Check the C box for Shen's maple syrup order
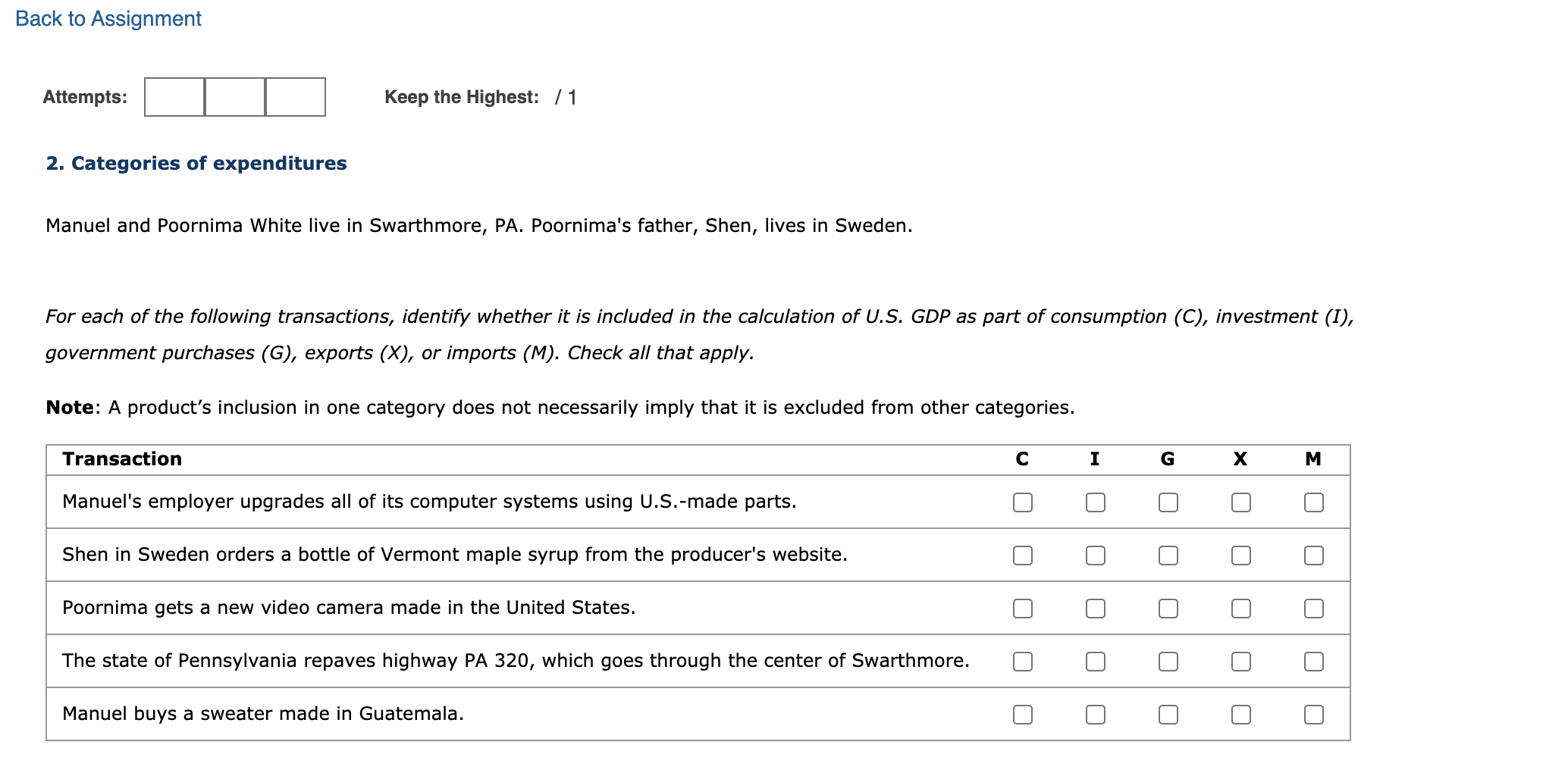Screen dimensions: 1568x773 coord(1023,555)
